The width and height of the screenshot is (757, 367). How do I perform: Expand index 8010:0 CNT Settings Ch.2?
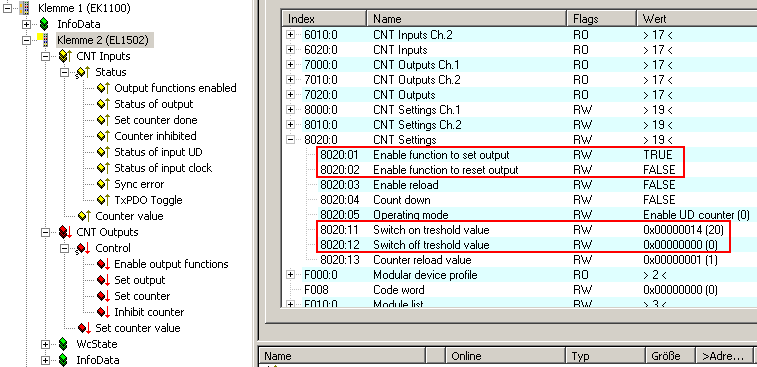coord(291,125)
